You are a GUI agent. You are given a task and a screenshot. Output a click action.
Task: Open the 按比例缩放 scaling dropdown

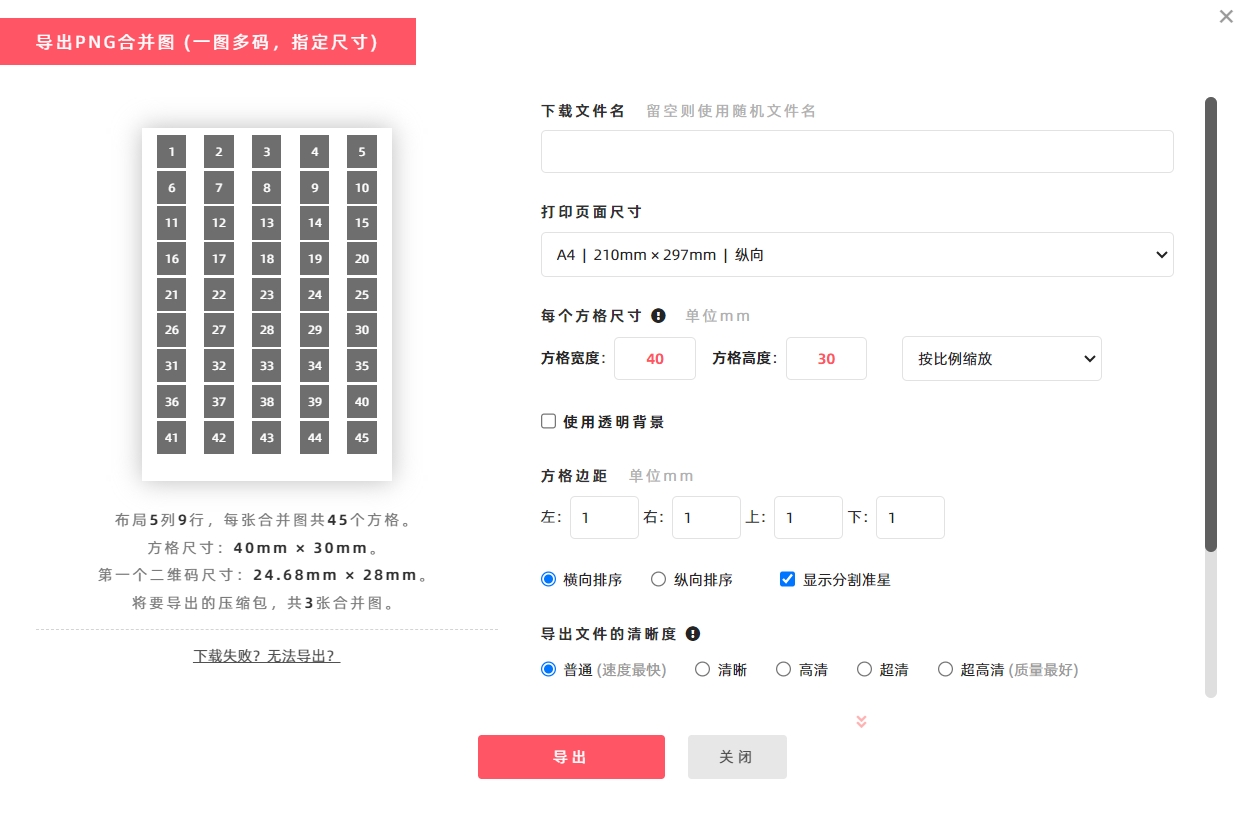1002,358
